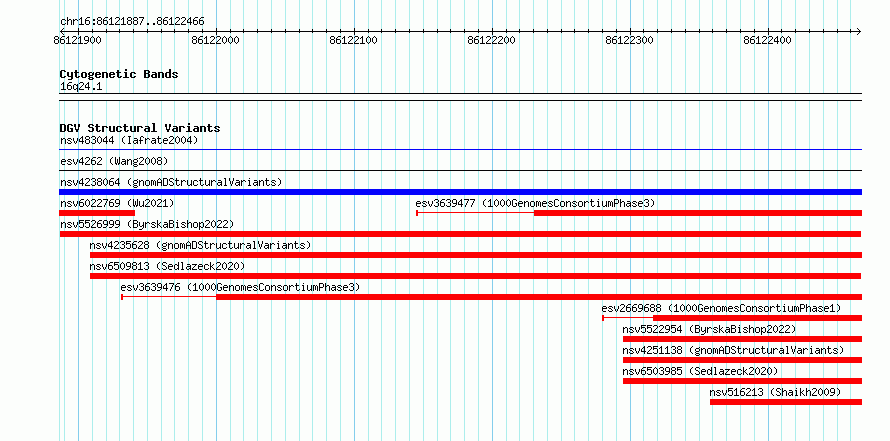Screen dimensions: 890x441
Task: Click the thin black esv4262 line
Action: click(x=460, y=170)
